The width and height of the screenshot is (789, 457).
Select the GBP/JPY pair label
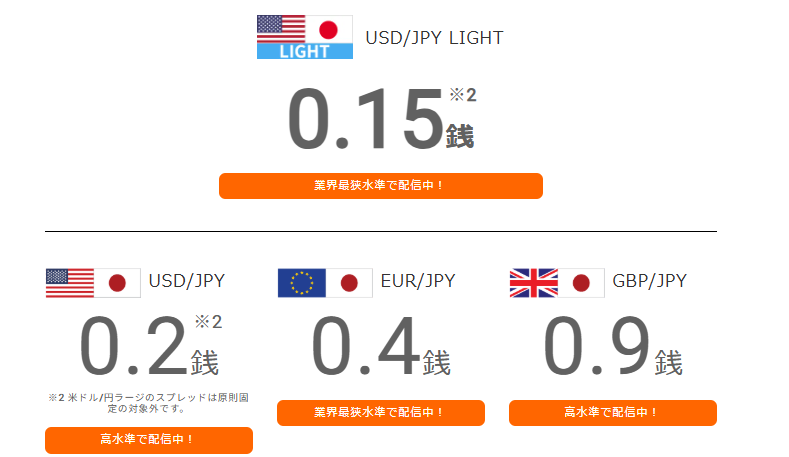(x=649, y=281)
